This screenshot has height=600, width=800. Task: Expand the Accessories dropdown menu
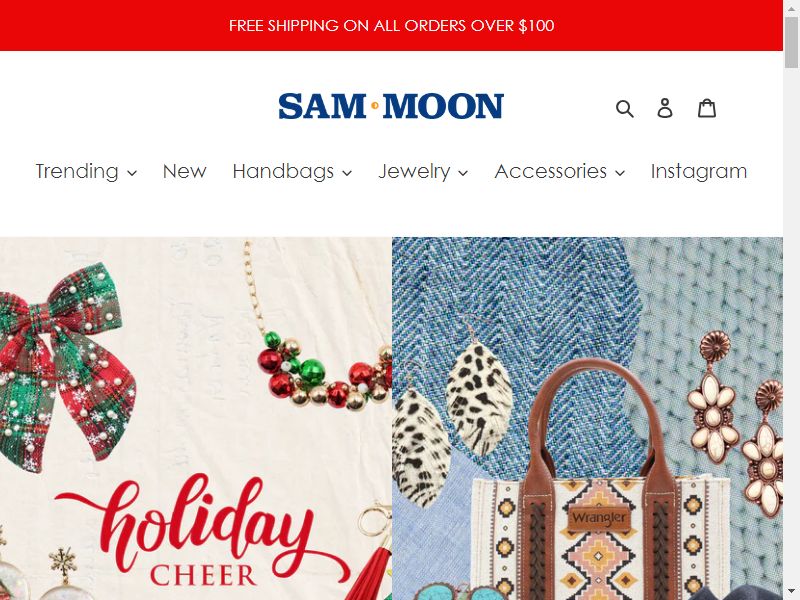pyautogui.click(x=560, y=171)
